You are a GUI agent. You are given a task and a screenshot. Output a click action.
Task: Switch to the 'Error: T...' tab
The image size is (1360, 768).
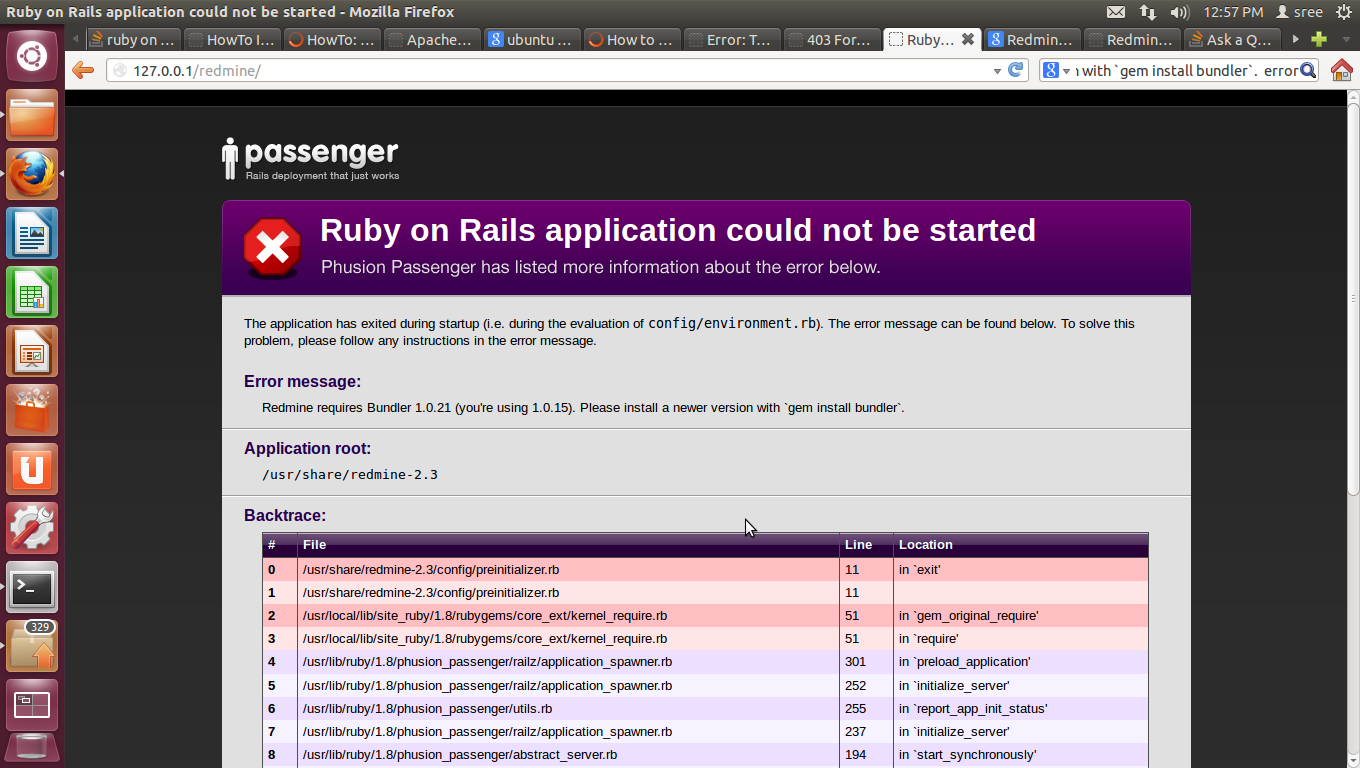(x=731, y=40)
